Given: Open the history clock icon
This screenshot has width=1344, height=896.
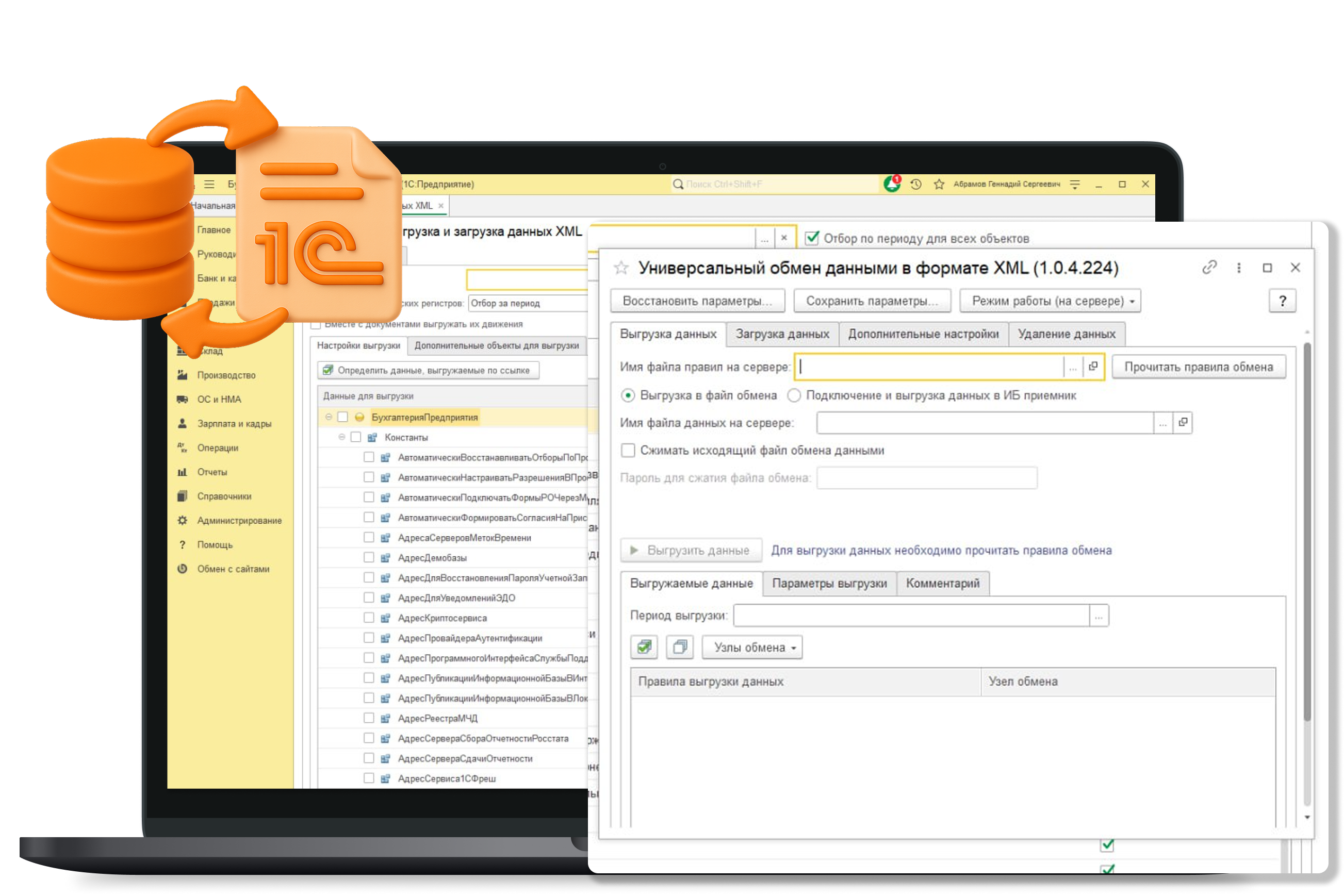Looking at the screenshot, I should (x=916, y=184).
